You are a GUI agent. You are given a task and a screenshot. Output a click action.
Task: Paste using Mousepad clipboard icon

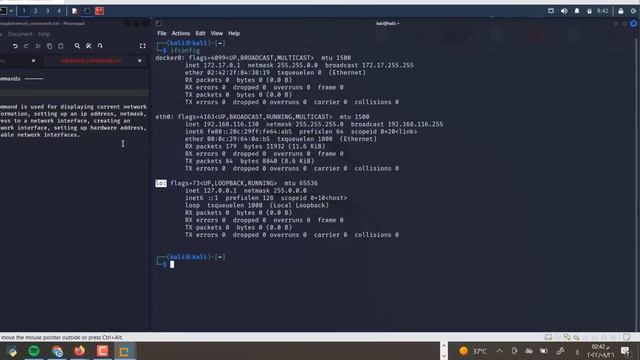[x=60, y=46]
